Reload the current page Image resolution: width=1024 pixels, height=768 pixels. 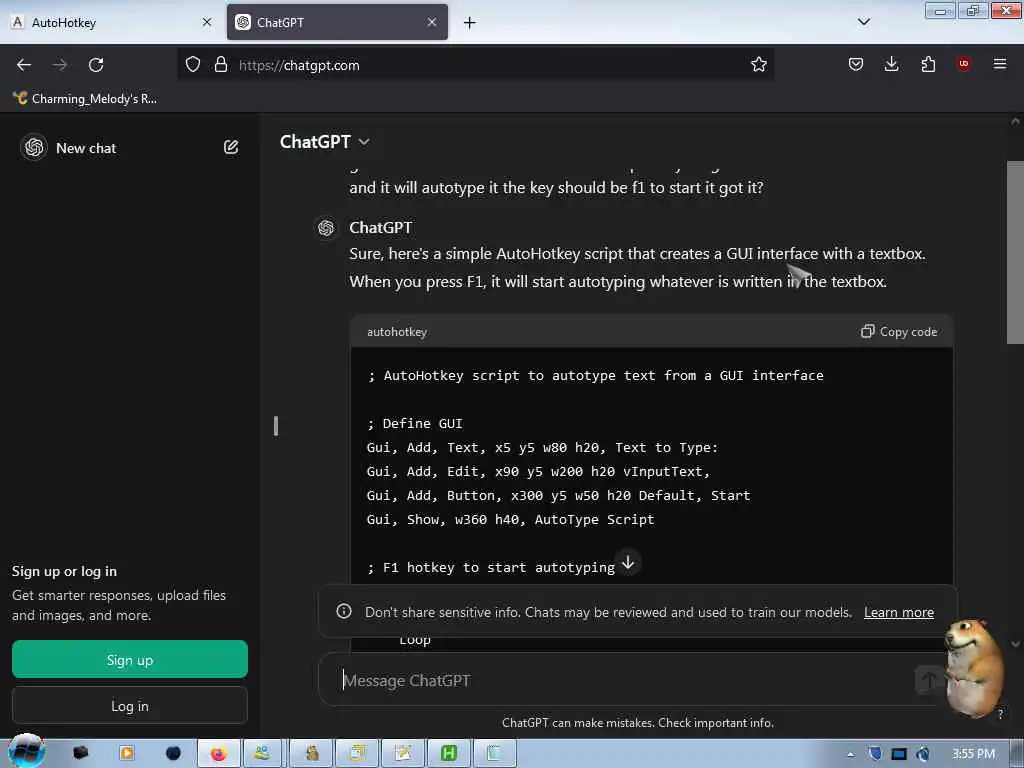click(x=96, y=65)
